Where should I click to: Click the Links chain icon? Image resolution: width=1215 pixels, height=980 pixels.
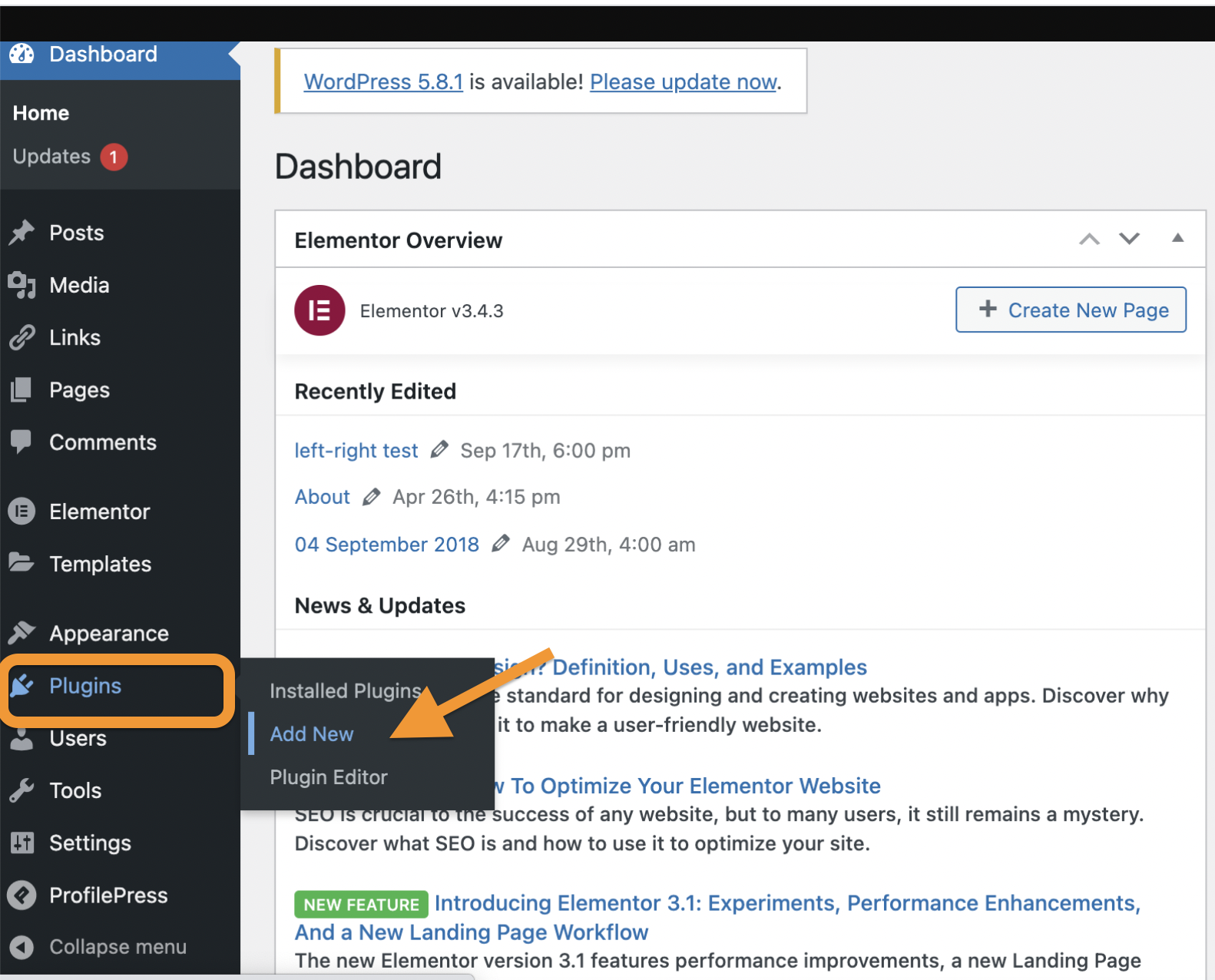pyautogui.click(x=22, y=337)
